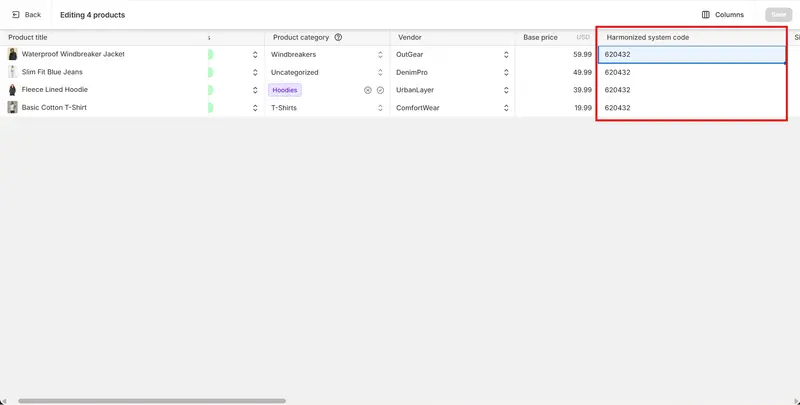Image resolution: width=800 pixels, height=405 pixels.
Task: Click Fleece Lined Hoodie thumbnail
Action: point(12,90)
